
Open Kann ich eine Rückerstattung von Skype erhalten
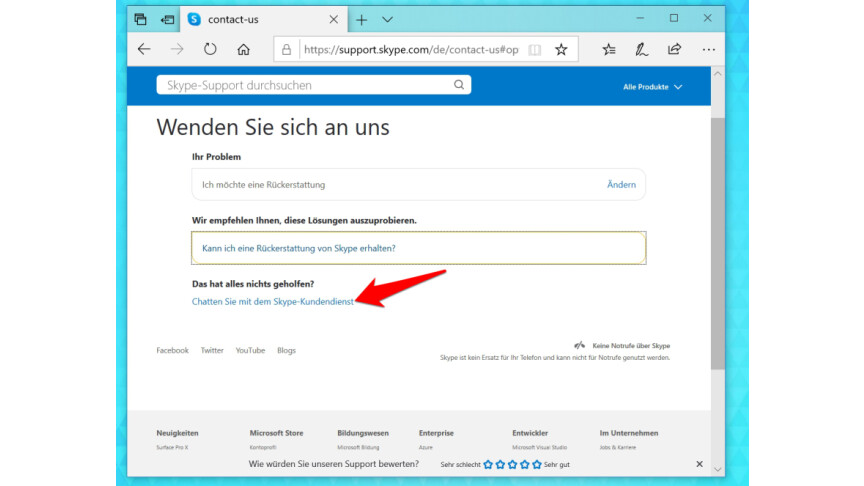pos(299,249)
